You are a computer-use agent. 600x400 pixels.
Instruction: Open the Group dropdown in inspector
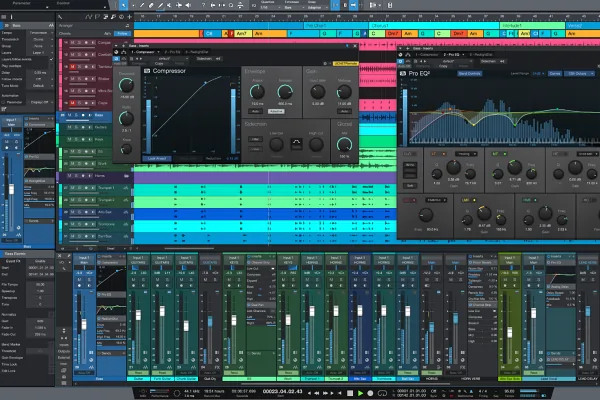[41, 46]
